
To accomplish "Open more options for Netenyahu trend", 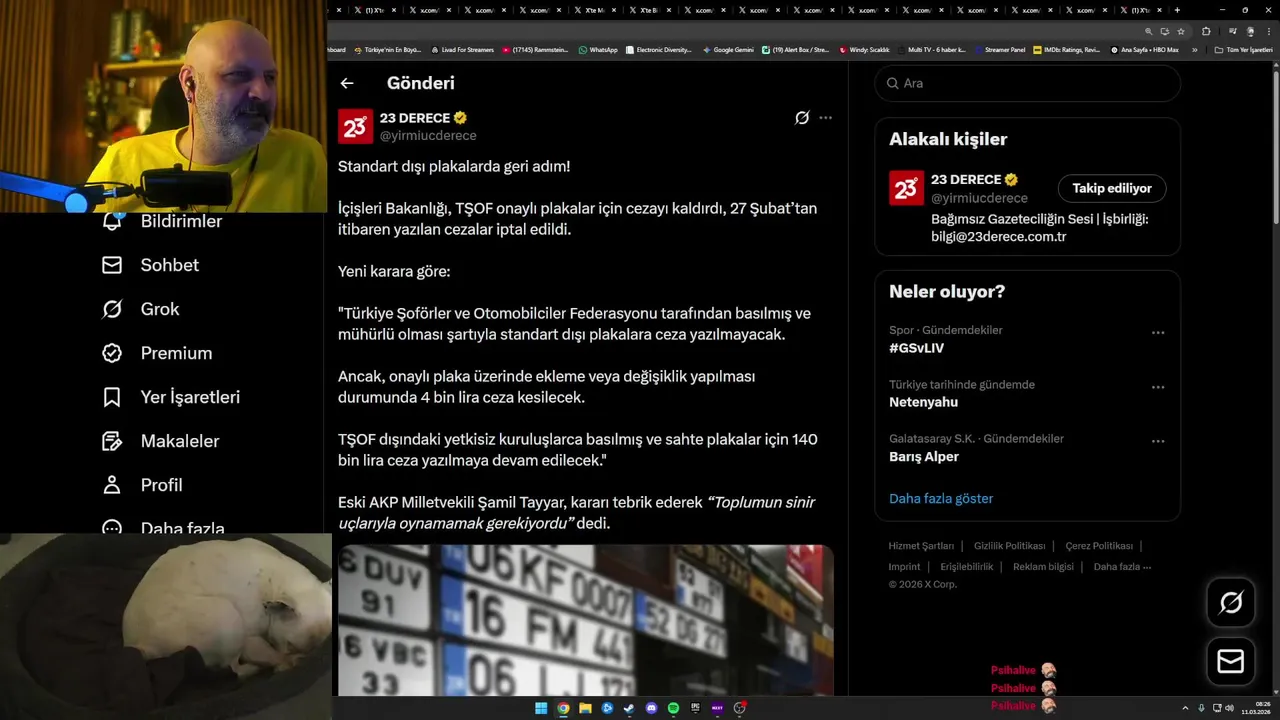I will pos(1158,387).
